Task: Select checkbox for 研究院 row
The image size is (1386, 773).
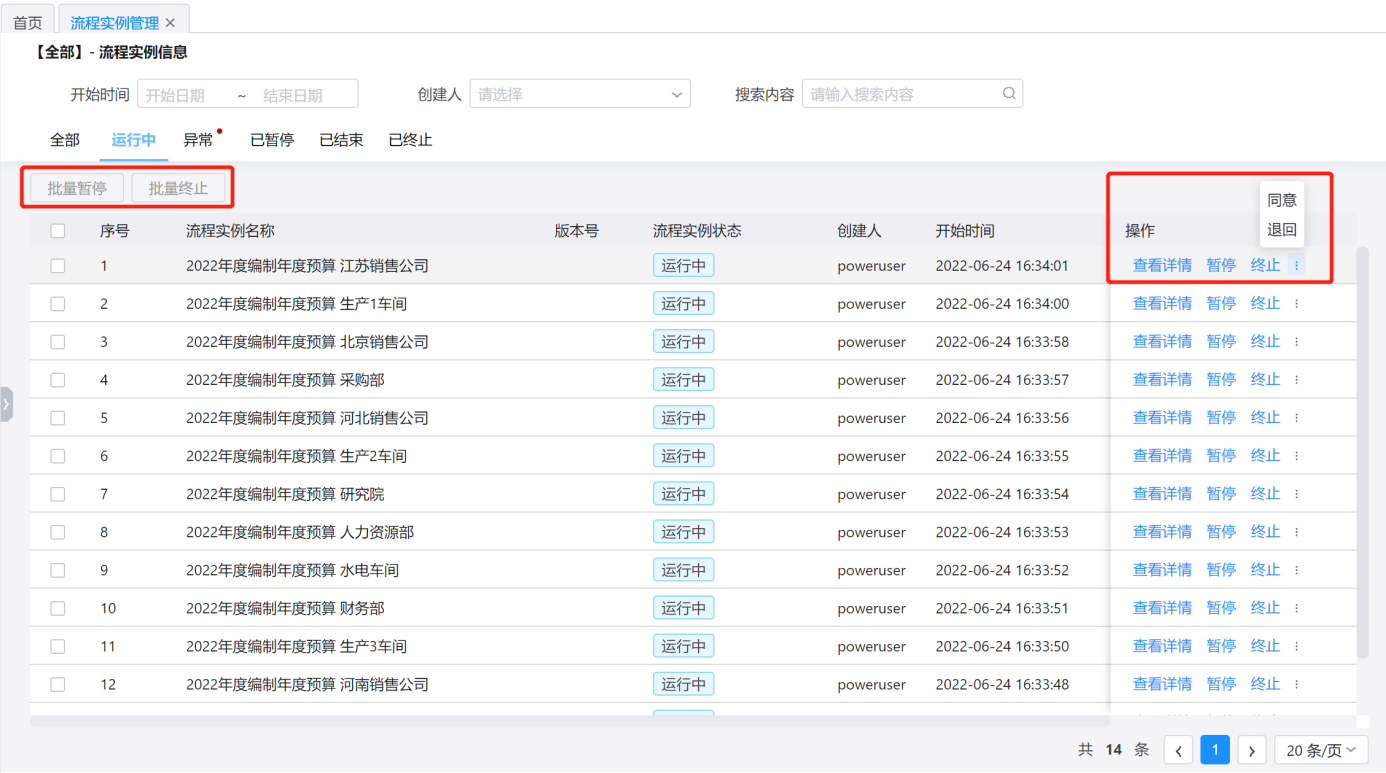Action: pyautogui.click(x=58, y=494)
